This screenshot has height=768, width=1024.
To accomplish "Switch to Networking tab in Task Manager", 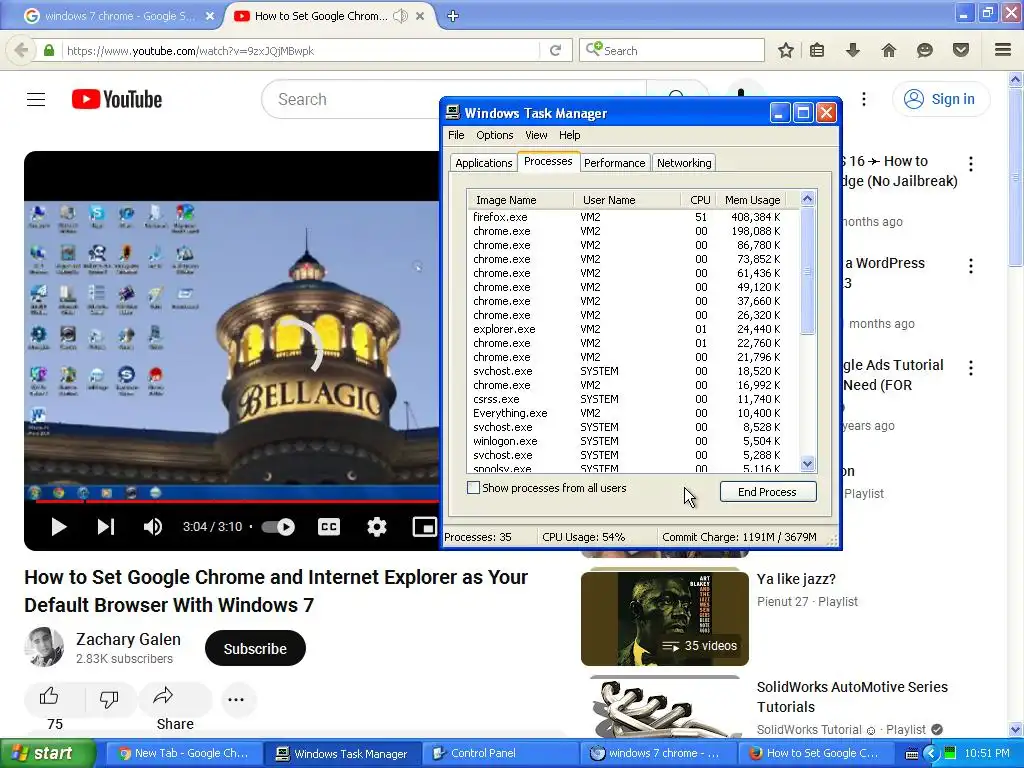I will (x=684, y=163).
